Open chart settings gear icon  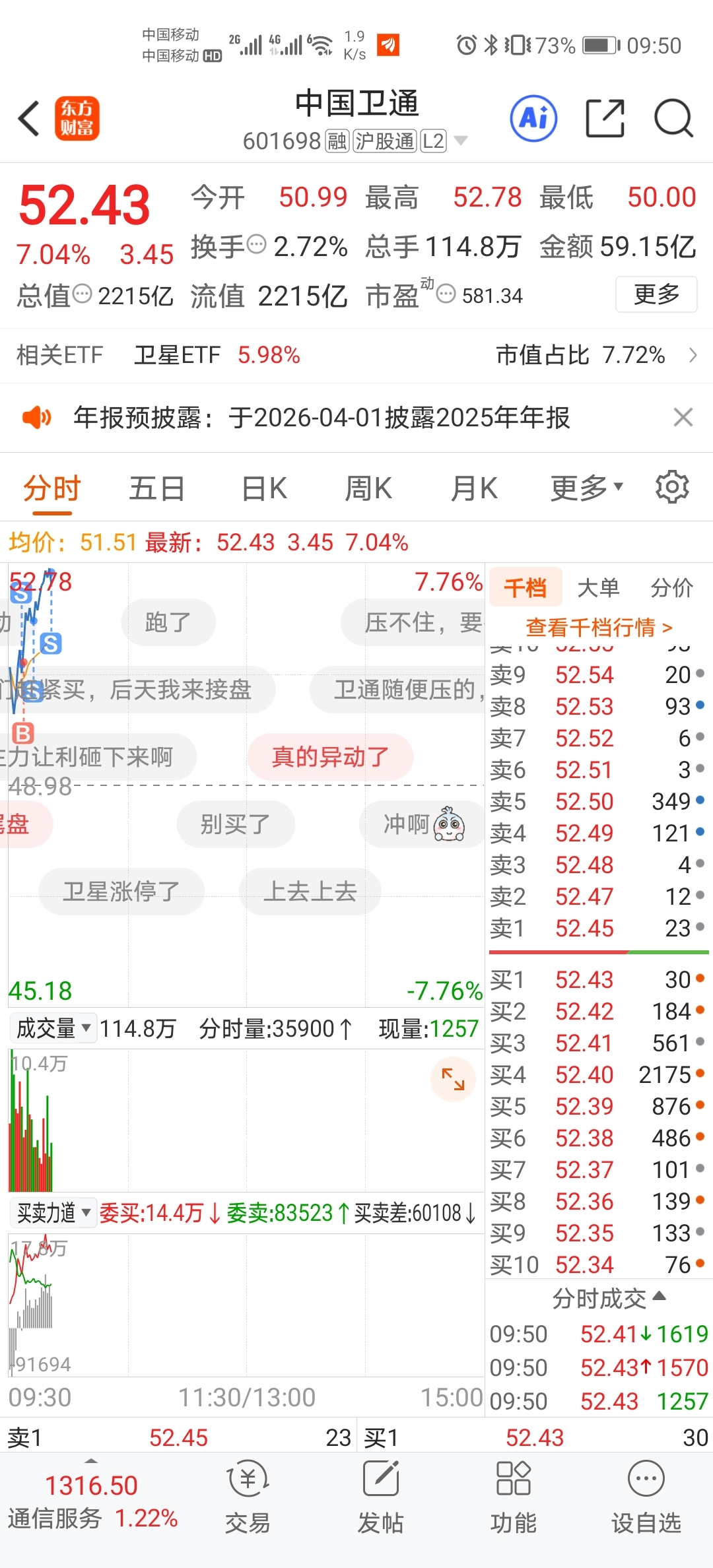pyautogui.click(x=672, y=487)
